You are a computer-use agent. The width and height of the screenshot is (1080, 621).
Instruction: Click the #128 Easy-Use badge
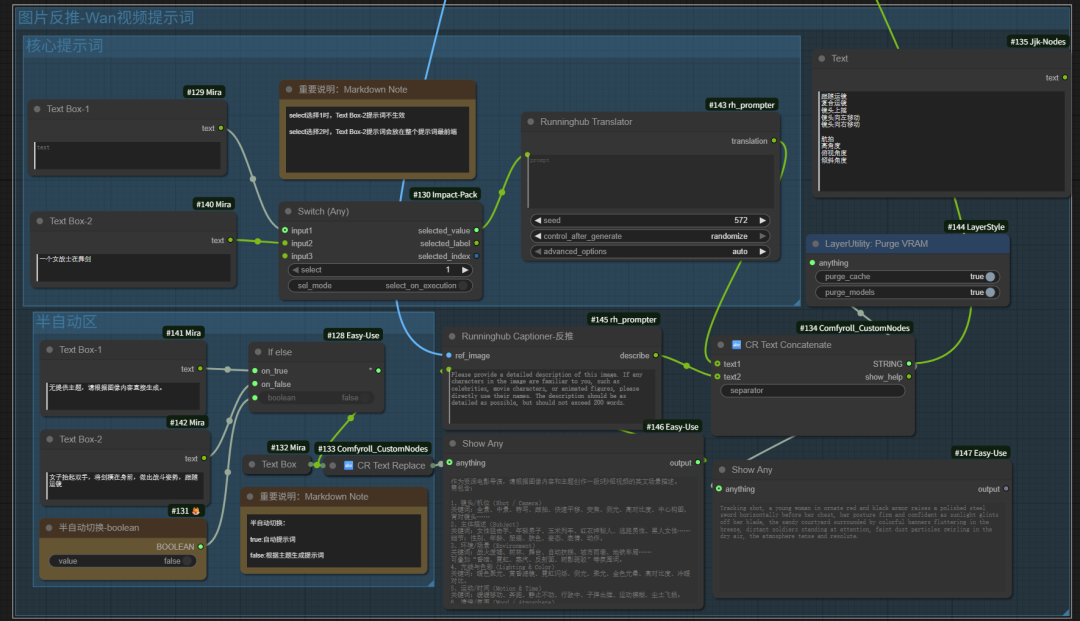point(353,335)
